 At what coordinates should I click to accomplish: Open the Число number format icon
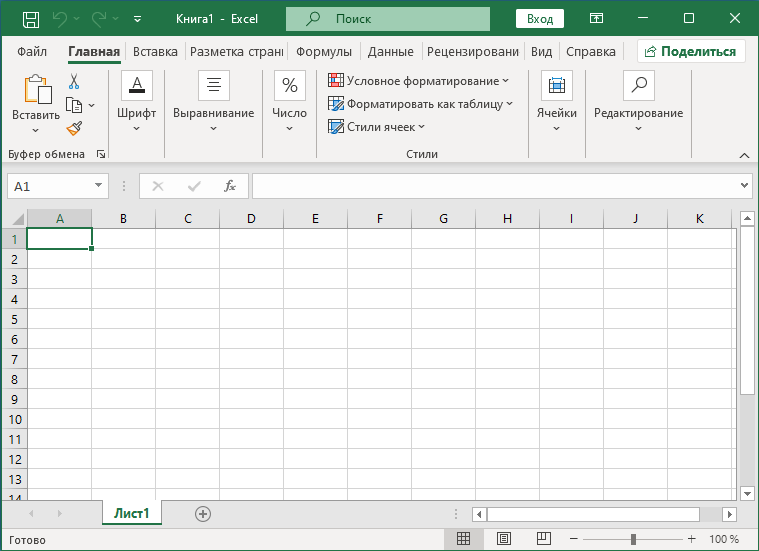(290, 86)
